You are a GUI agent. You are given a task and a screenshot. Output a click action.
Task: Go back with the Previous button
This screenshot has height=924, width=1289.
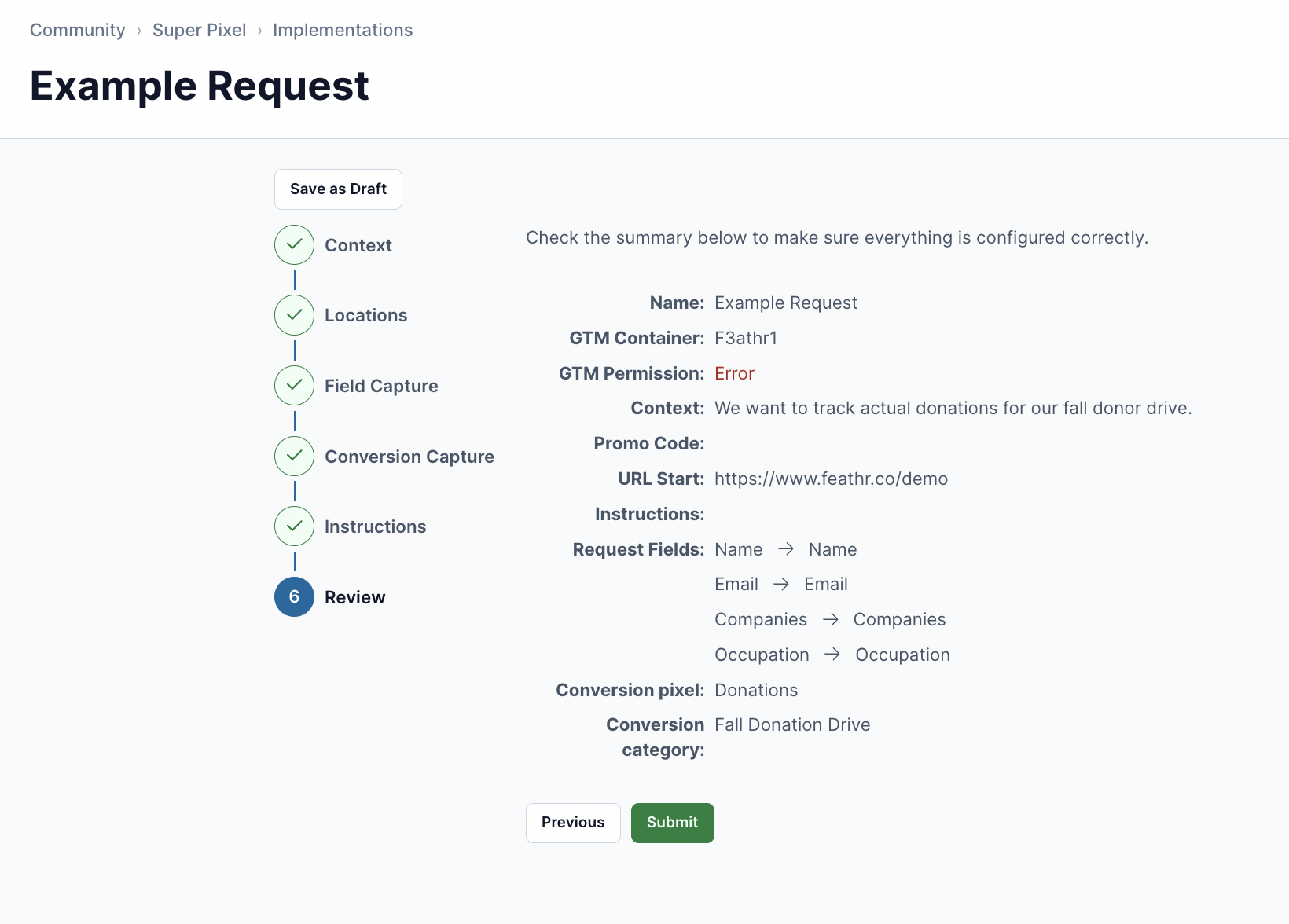(573, 823)
